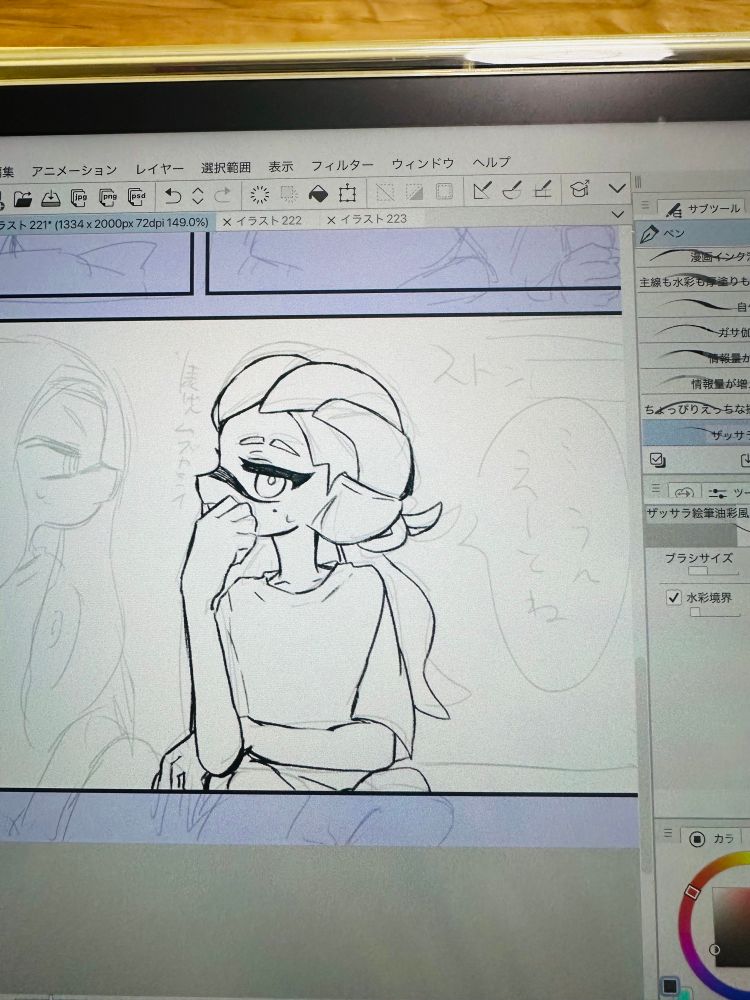Click the sub tool panel hamburger menu
The image size is (750, 1000).
645,205
